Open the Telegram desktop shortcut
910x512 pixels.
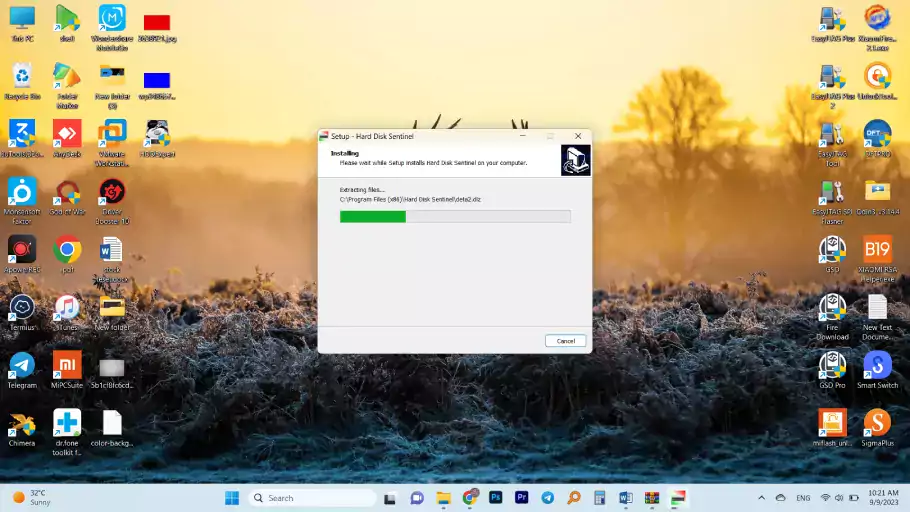21,367
